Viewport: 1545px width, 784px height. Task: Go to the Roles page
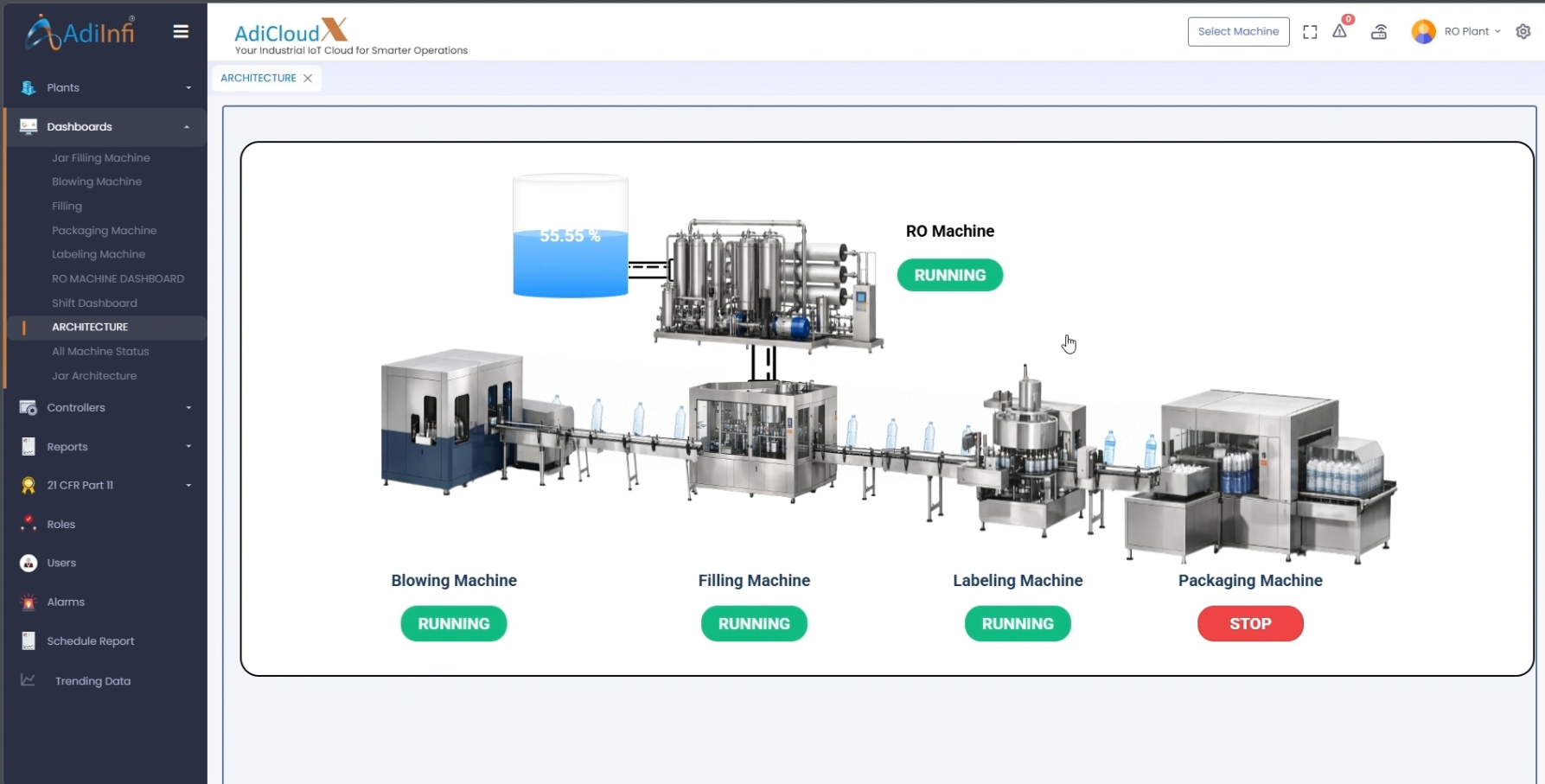[x=61, y=525]
